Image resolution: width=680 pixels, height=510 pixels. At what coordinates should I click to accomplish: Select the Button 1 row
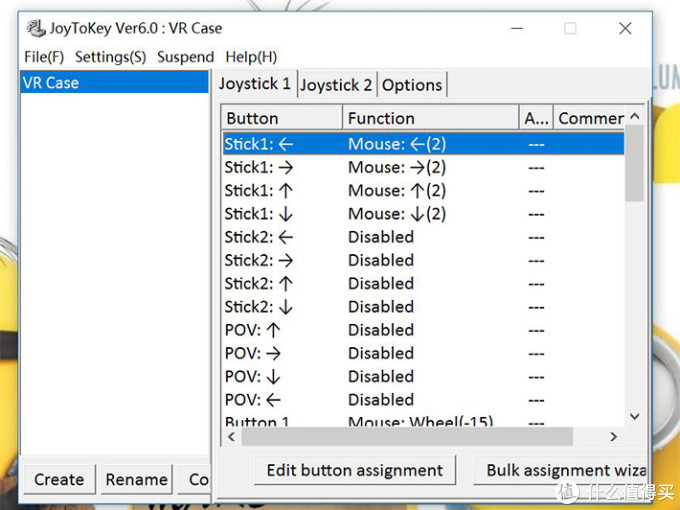pos(423,420)
